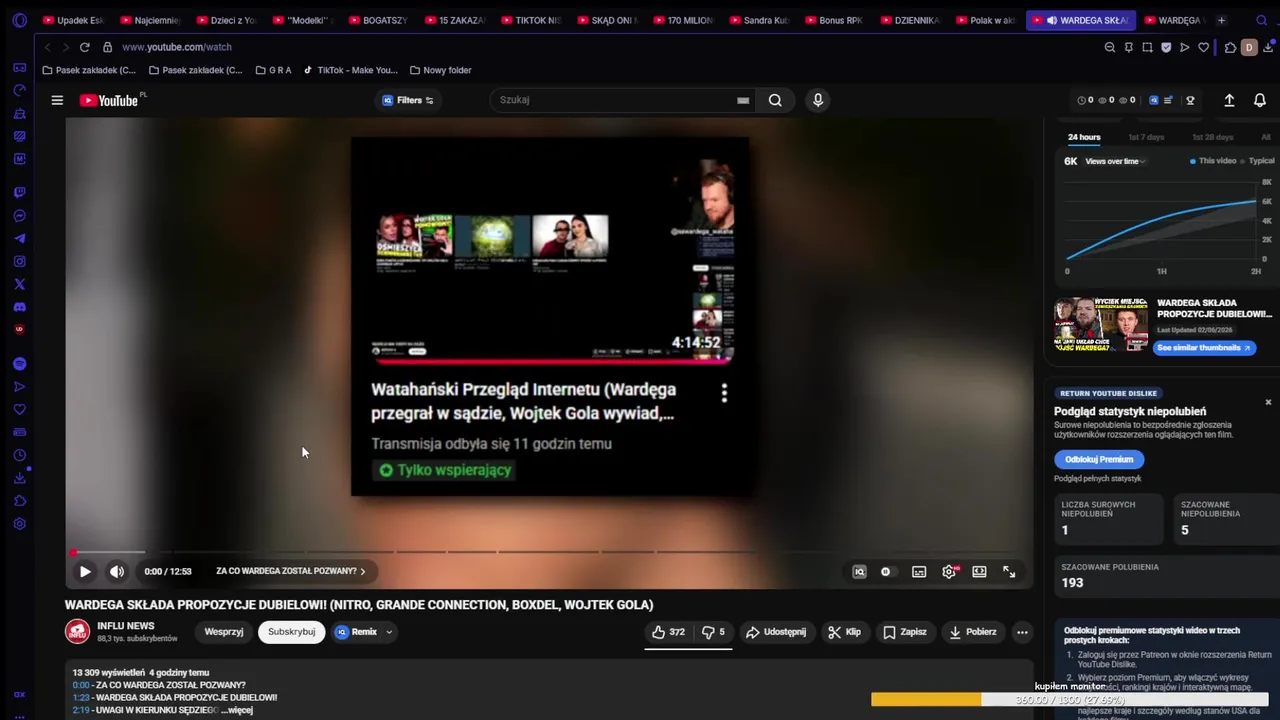
Task: Open browser extensions cube icon
Action: coord(1230,47)
